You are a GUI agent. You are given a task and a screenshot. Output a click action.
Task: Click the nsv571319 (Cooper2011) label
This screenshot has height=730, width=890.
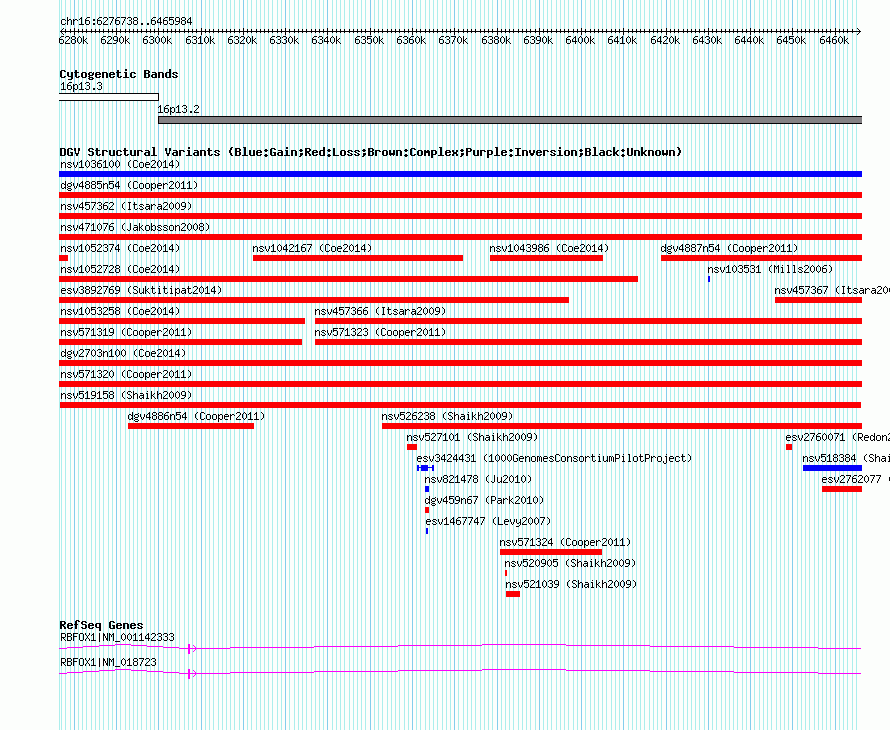[x=126, y=332]
